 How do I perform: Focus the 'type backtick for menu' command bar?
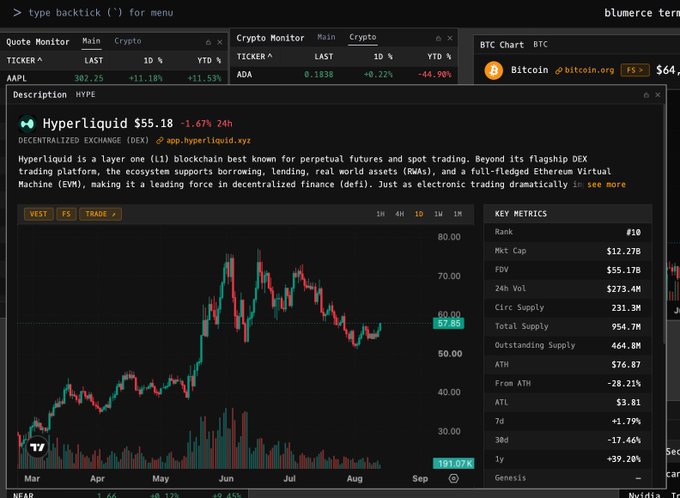click(101, 13)
